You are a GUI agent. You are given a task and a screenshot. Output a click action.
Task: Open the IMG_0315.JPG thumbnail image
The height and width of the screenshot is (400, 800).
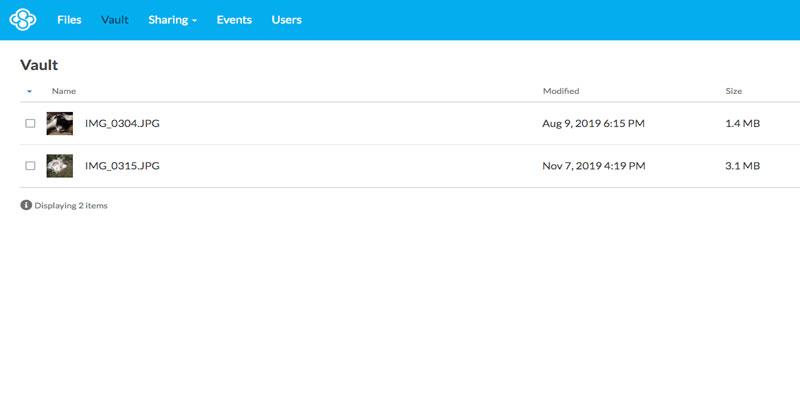click(60, 166)
